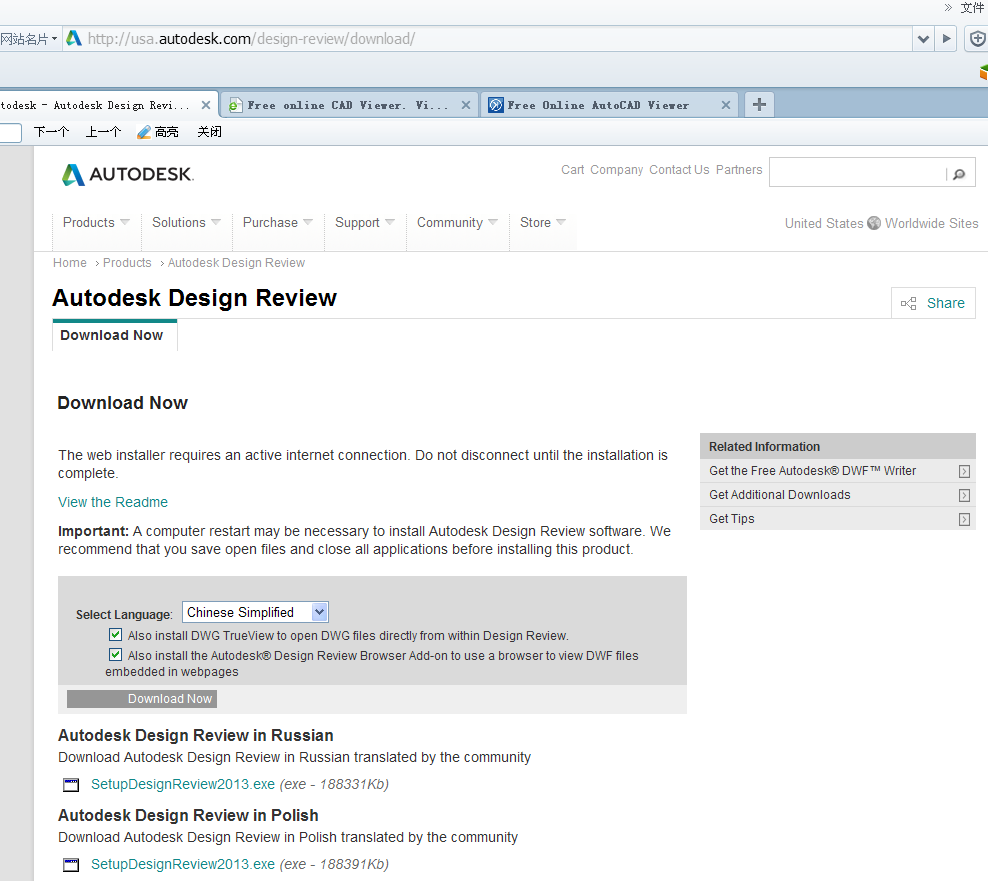
Task: Click the search magnifier icon in the header
Action: [x=959, y=174]
